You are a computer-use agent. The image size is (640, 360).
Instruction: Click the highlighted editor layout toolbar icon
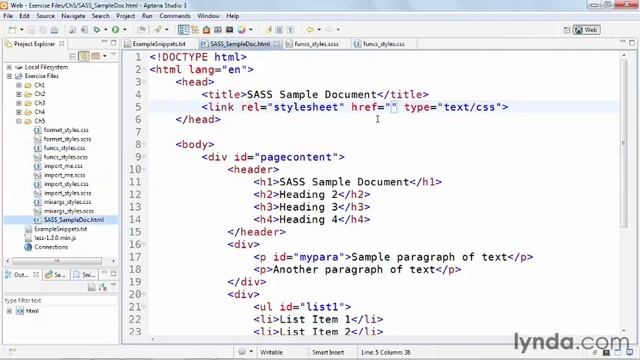coord(183,30)
